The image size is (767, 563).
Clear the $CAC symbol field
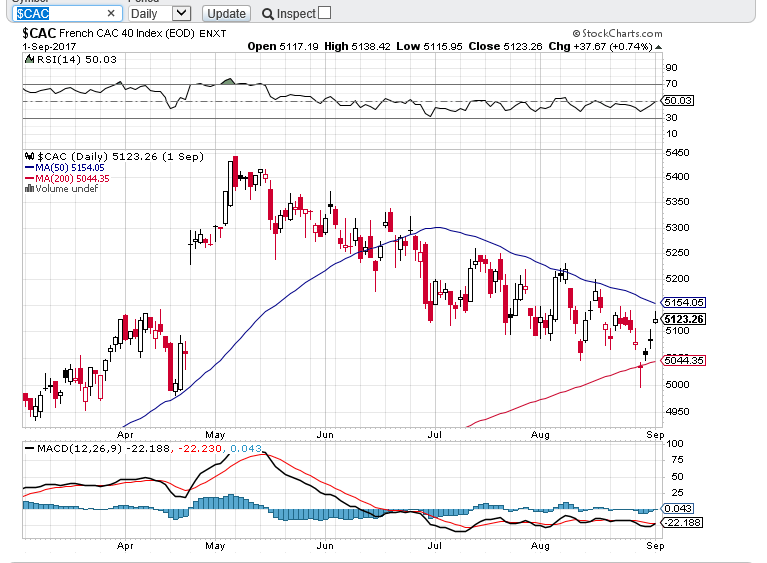point(111,13)
